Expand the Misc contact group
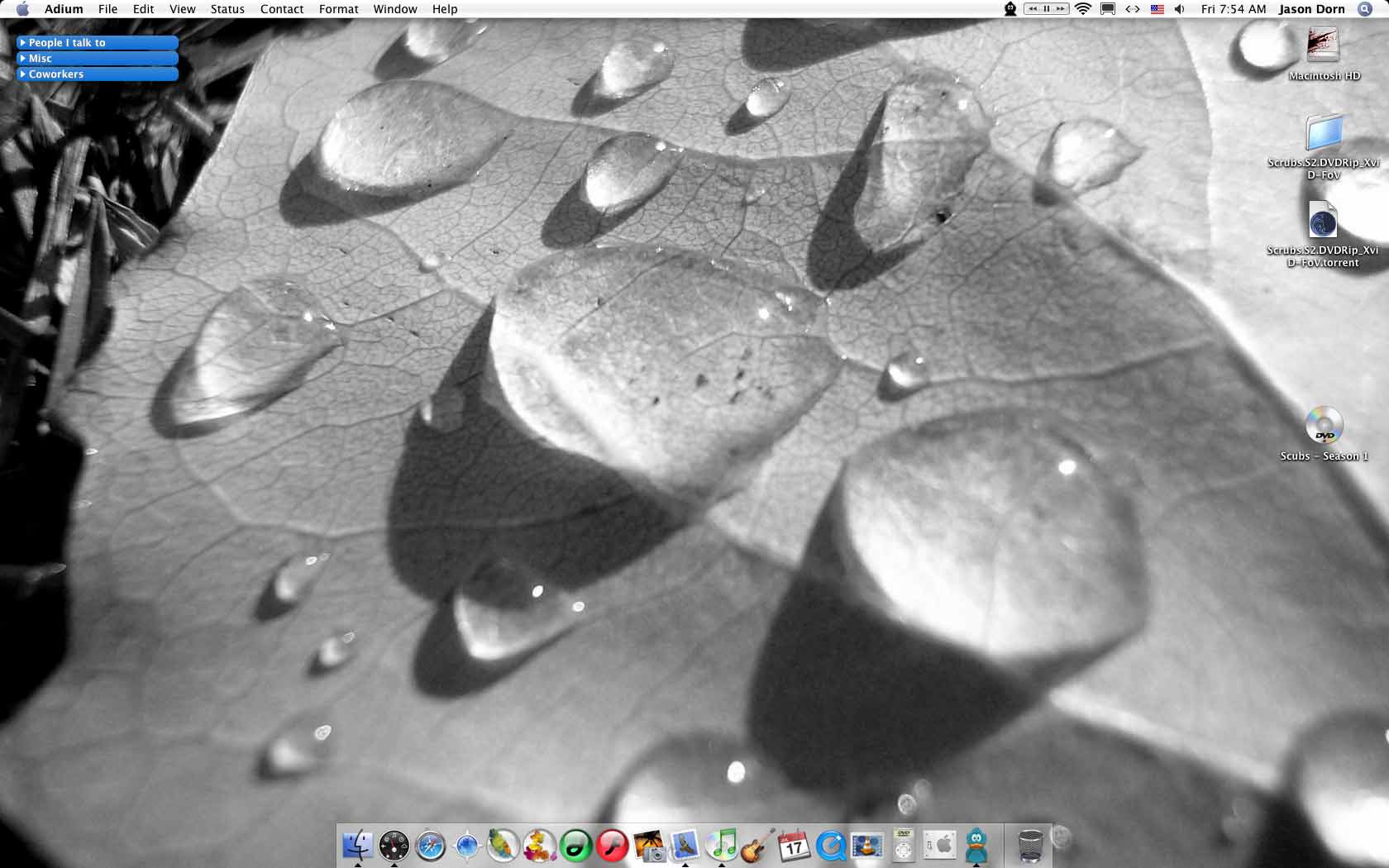The image size is (1389, 868). pos(40,58)
